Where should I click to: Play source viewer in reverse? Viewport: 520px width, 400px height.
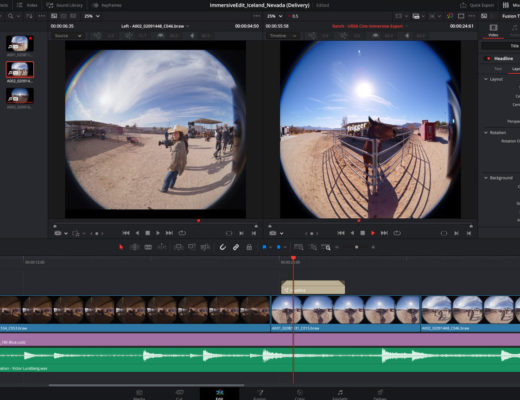click(x=137, y=233)
